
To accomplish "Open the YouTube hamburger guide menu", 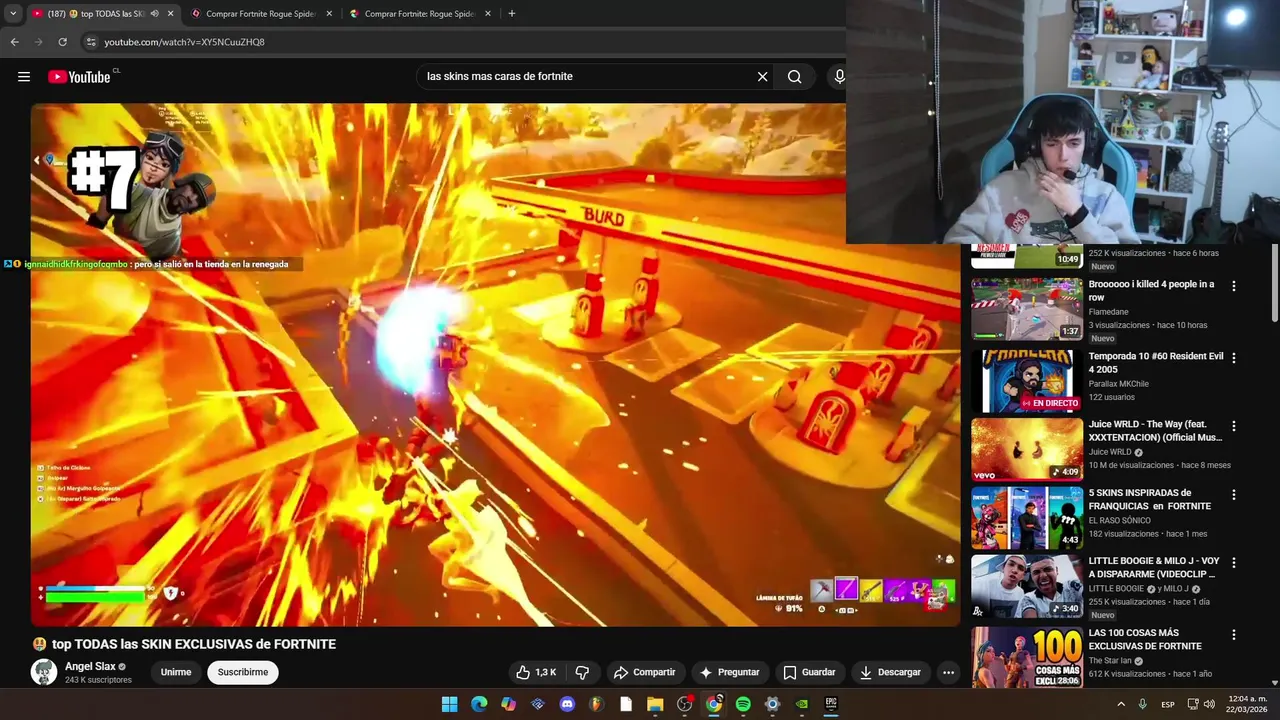I will click(x=24, y=77).
